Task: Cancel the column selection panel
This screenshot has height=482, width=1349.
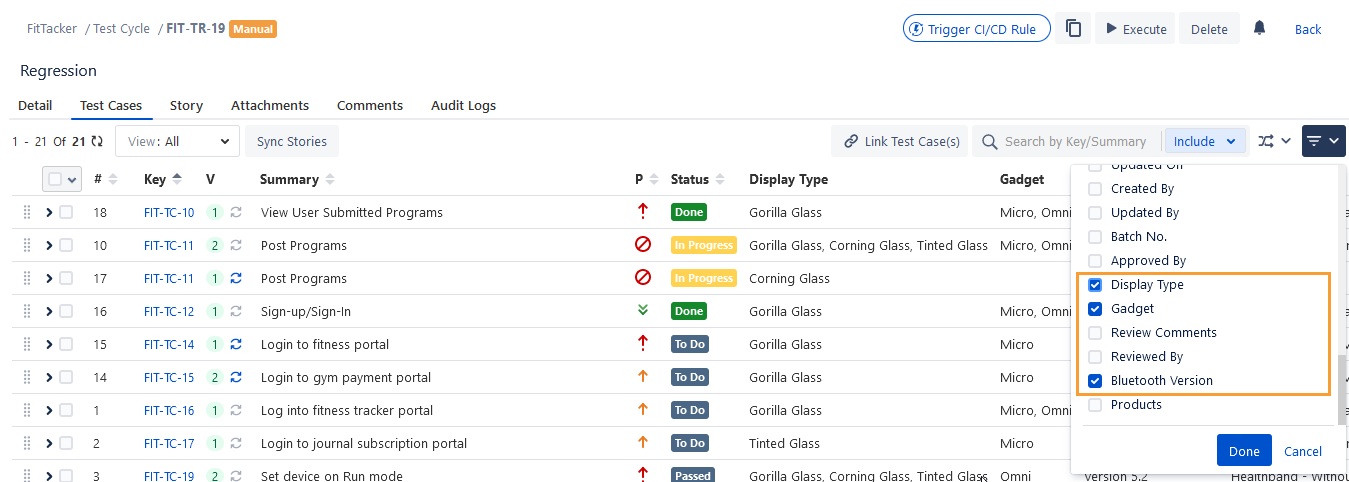Action: pos(1303,451)
